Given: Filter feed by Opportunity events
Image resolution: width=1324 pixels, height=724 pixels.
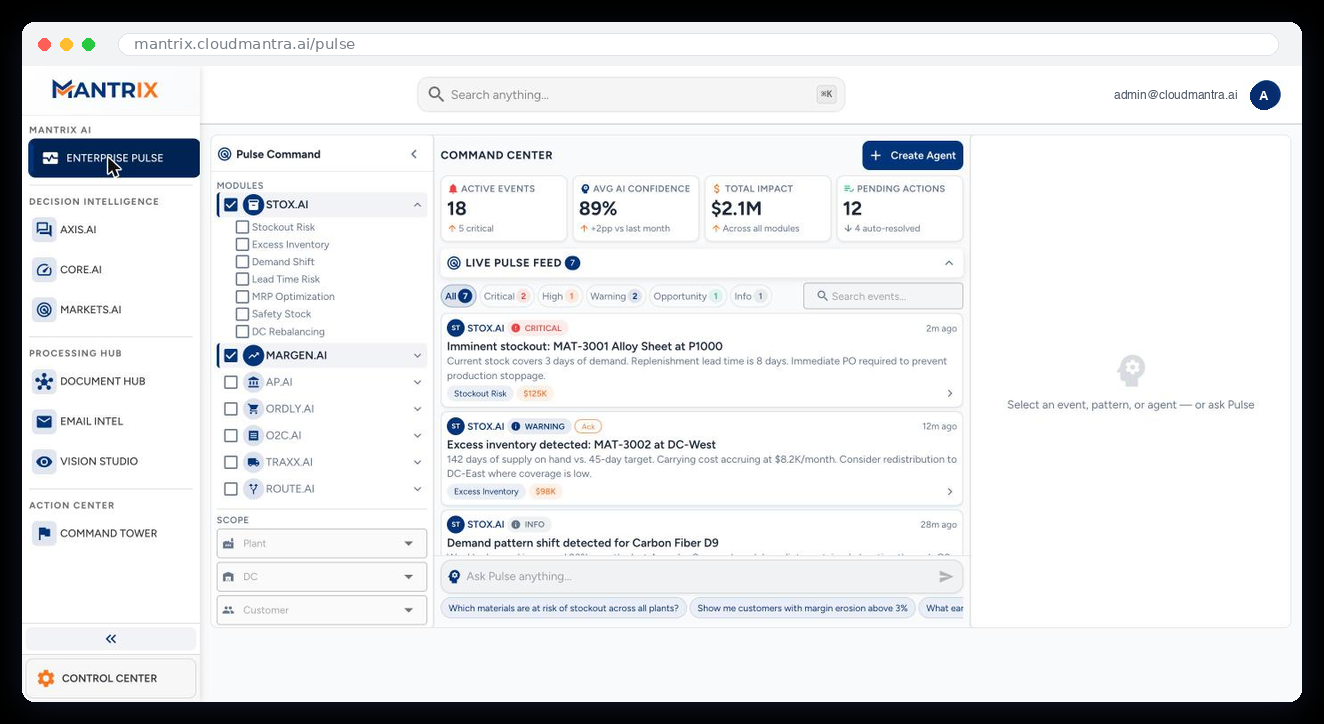Looking at the screenshot, I should click(x=687, y=296).
